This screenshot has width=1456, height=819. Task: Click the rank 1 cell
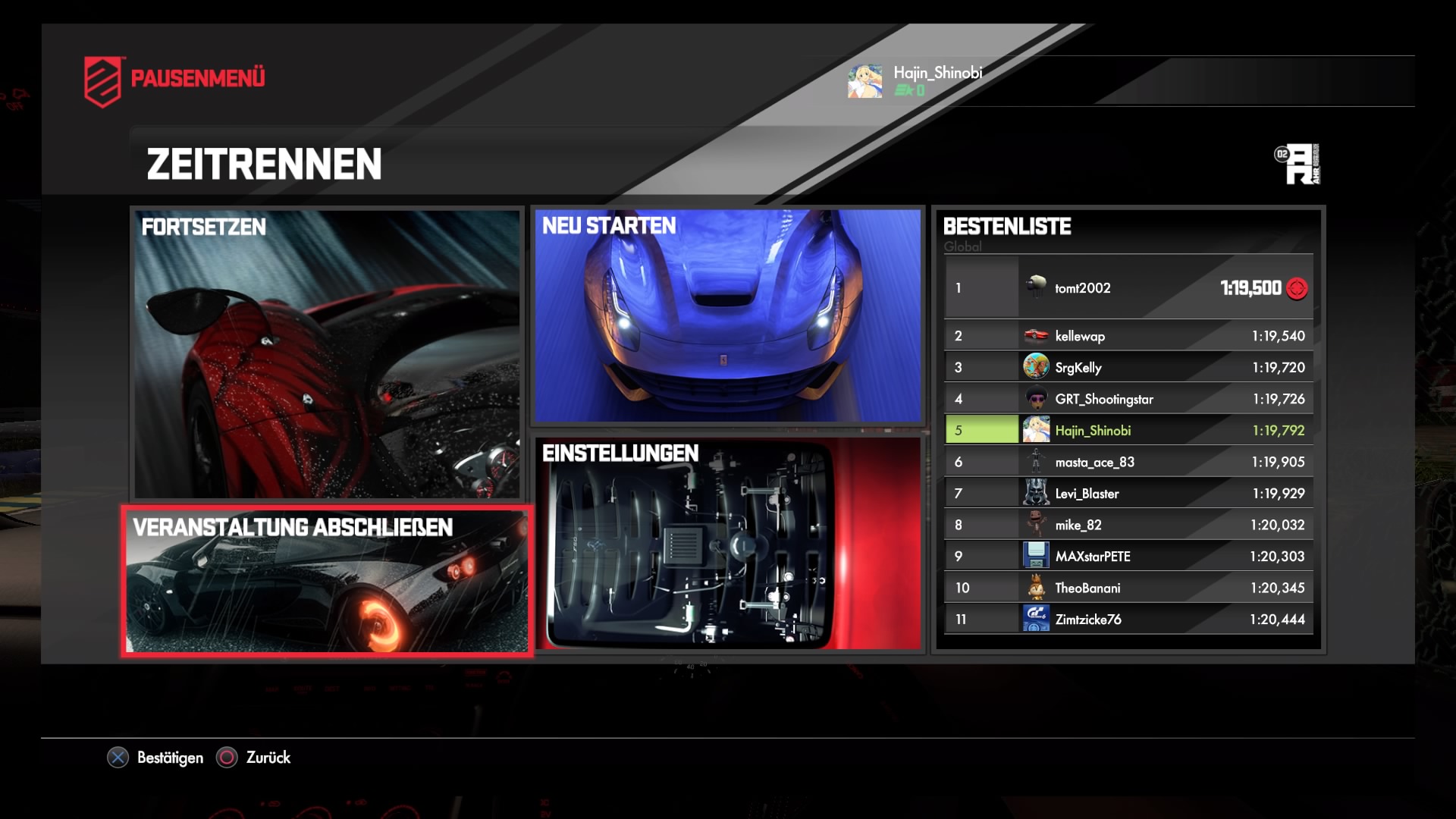coord(981,287)
